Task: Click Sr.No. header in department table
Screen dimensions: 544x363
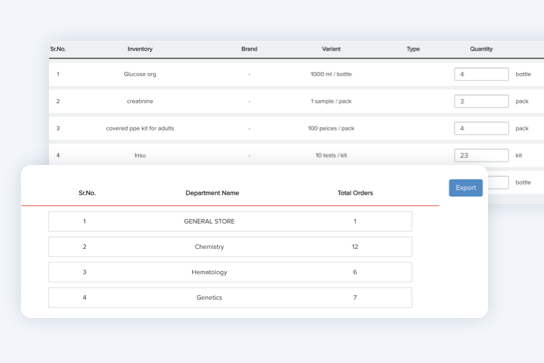Action: click(87, 193)
